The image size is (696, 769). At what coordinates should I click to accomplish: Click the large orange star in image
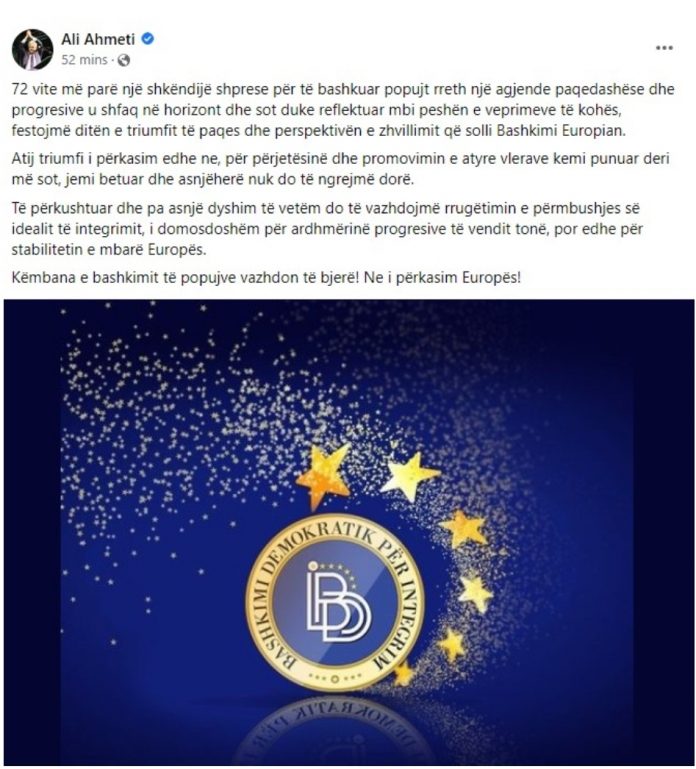click(323, 475)
